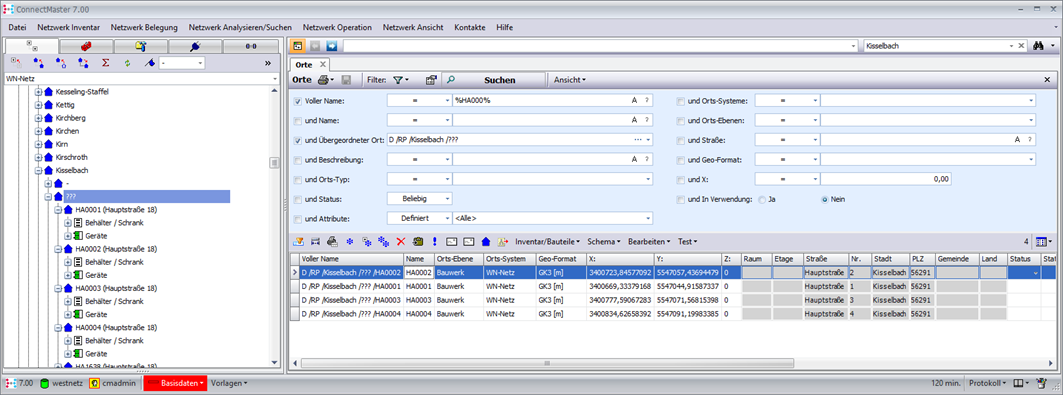Collapse the Kisselbach tree node
This screenshot has width=1063, height=395.
click(39, 171)
